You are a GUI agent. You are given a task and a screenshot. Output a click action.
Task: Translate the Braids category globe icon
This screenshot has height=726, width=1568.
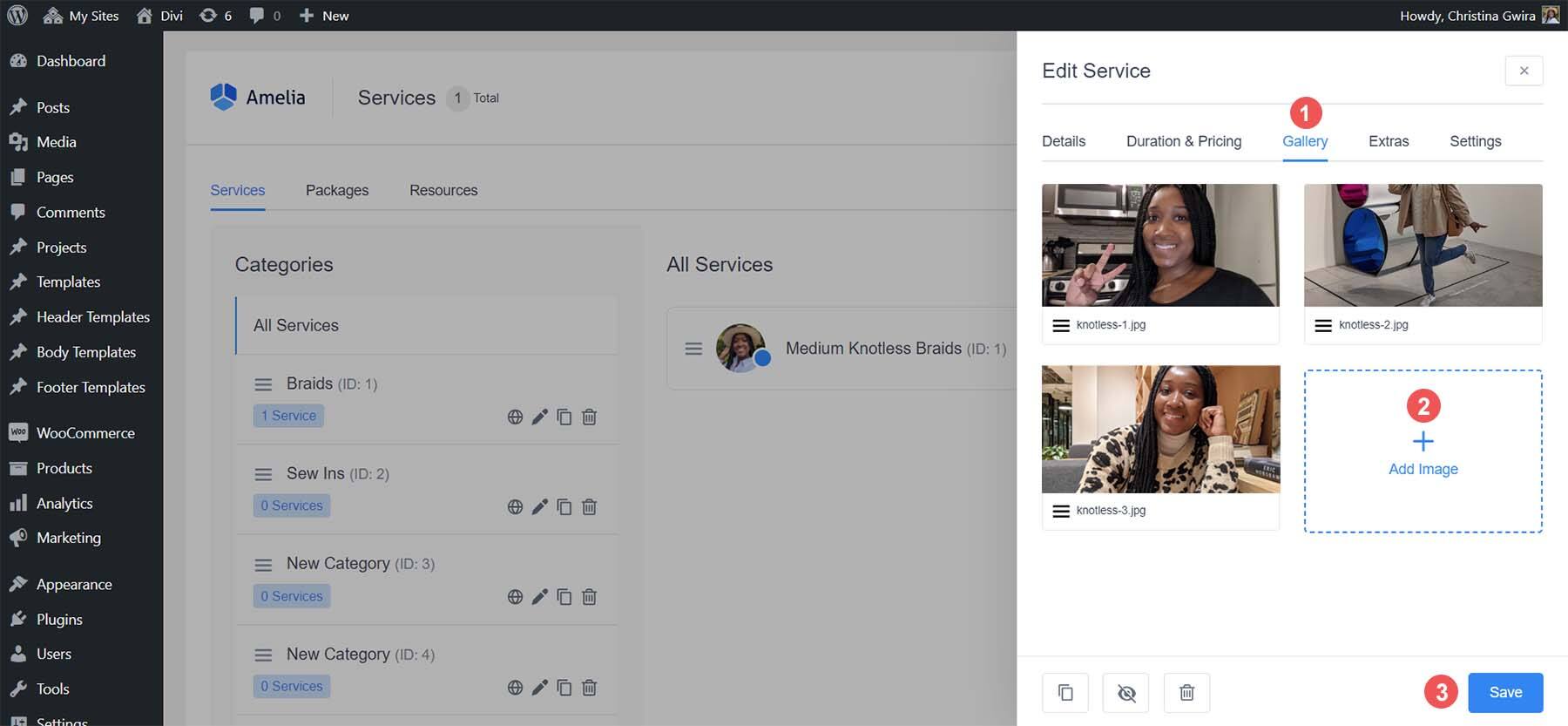pos(515,417)
